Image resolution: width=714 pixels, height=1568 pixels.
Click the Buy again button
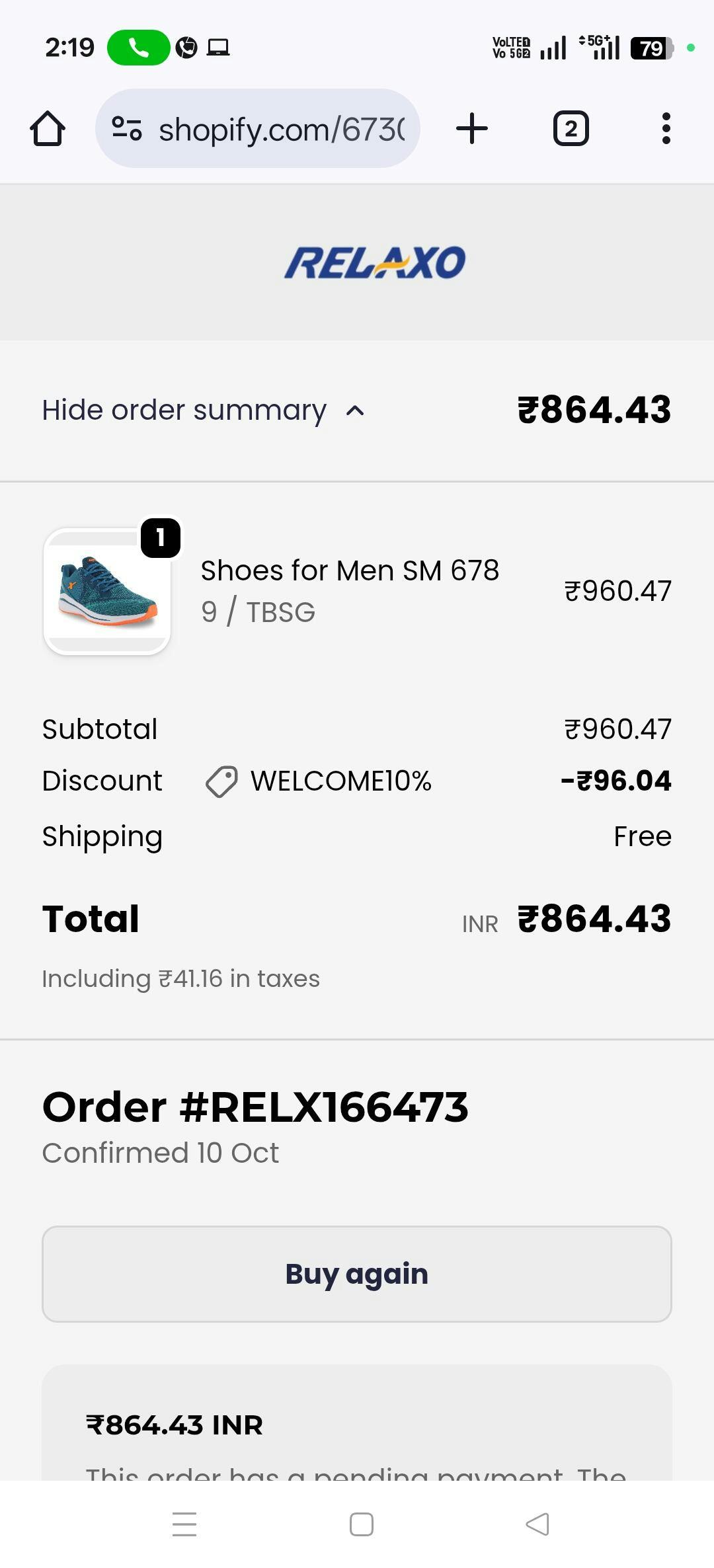(357, 1274)
